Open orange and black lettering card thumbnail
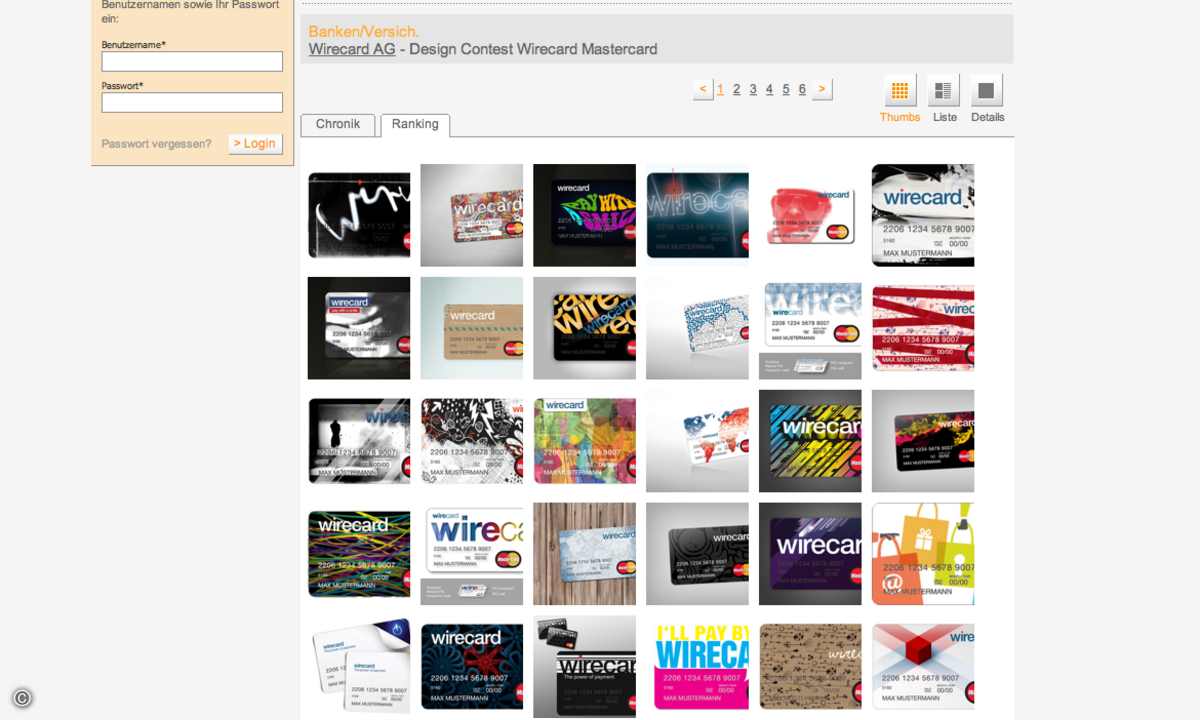 click(x=584, y=328)
